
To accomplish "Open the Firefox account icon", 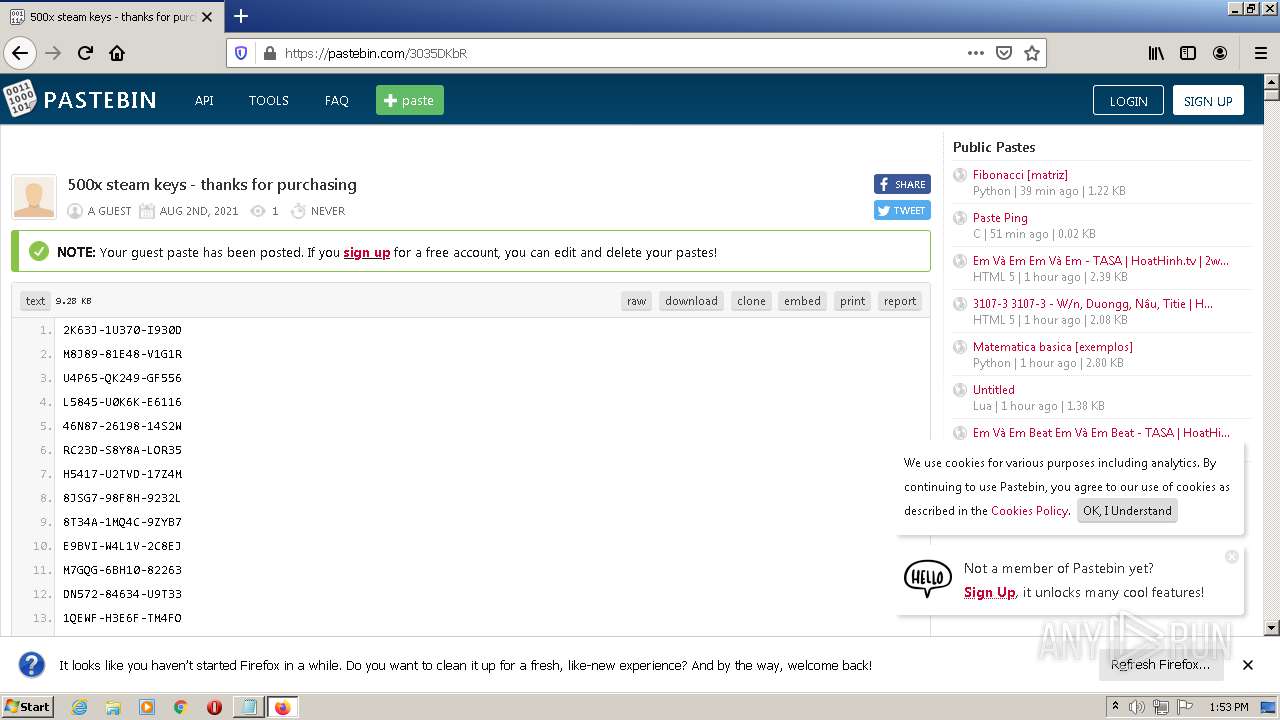I will tap(1220, 53).
